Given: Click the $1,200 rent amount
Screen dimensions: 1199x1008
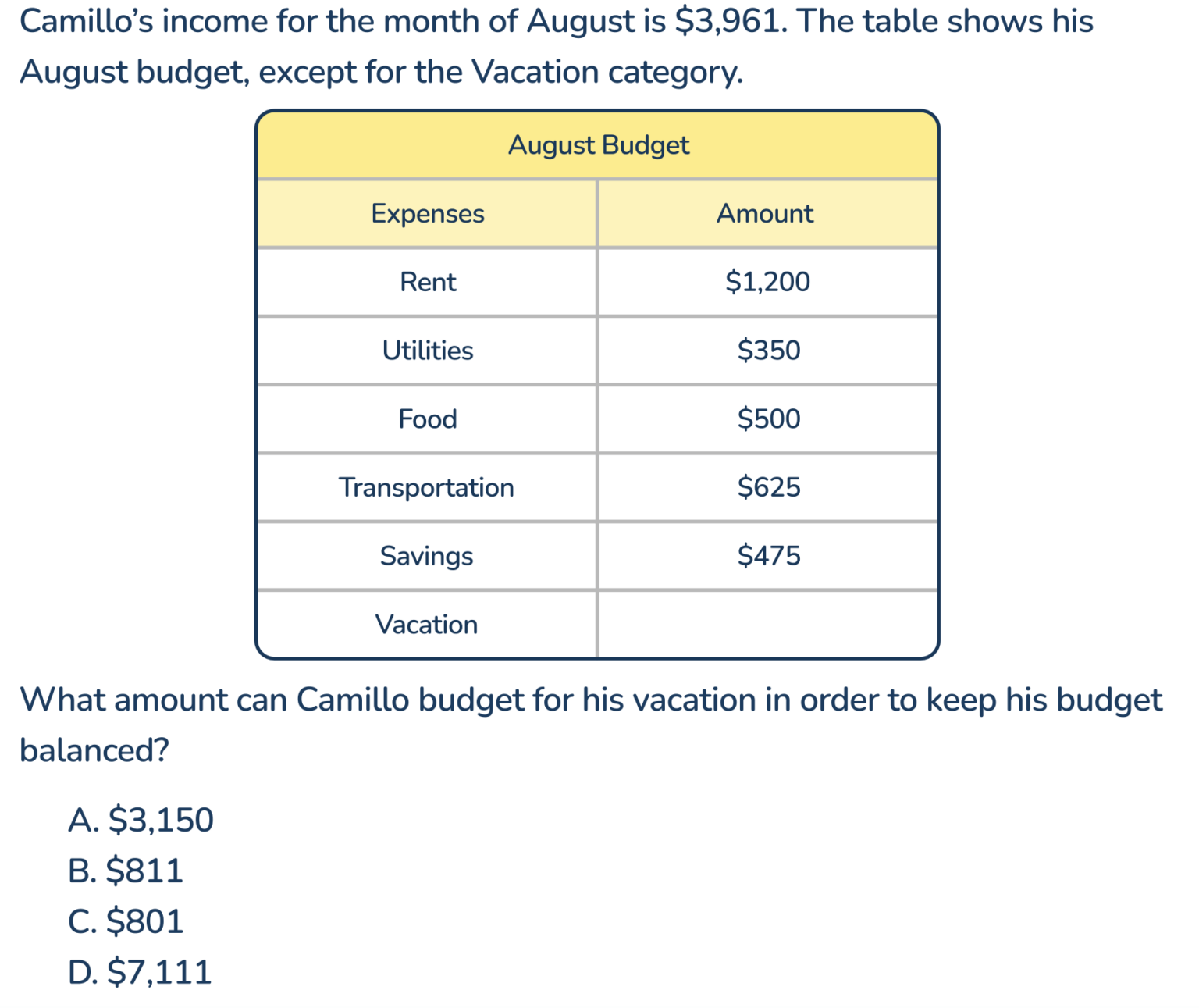Looking at the screenshot, I should tap(767, 282).
